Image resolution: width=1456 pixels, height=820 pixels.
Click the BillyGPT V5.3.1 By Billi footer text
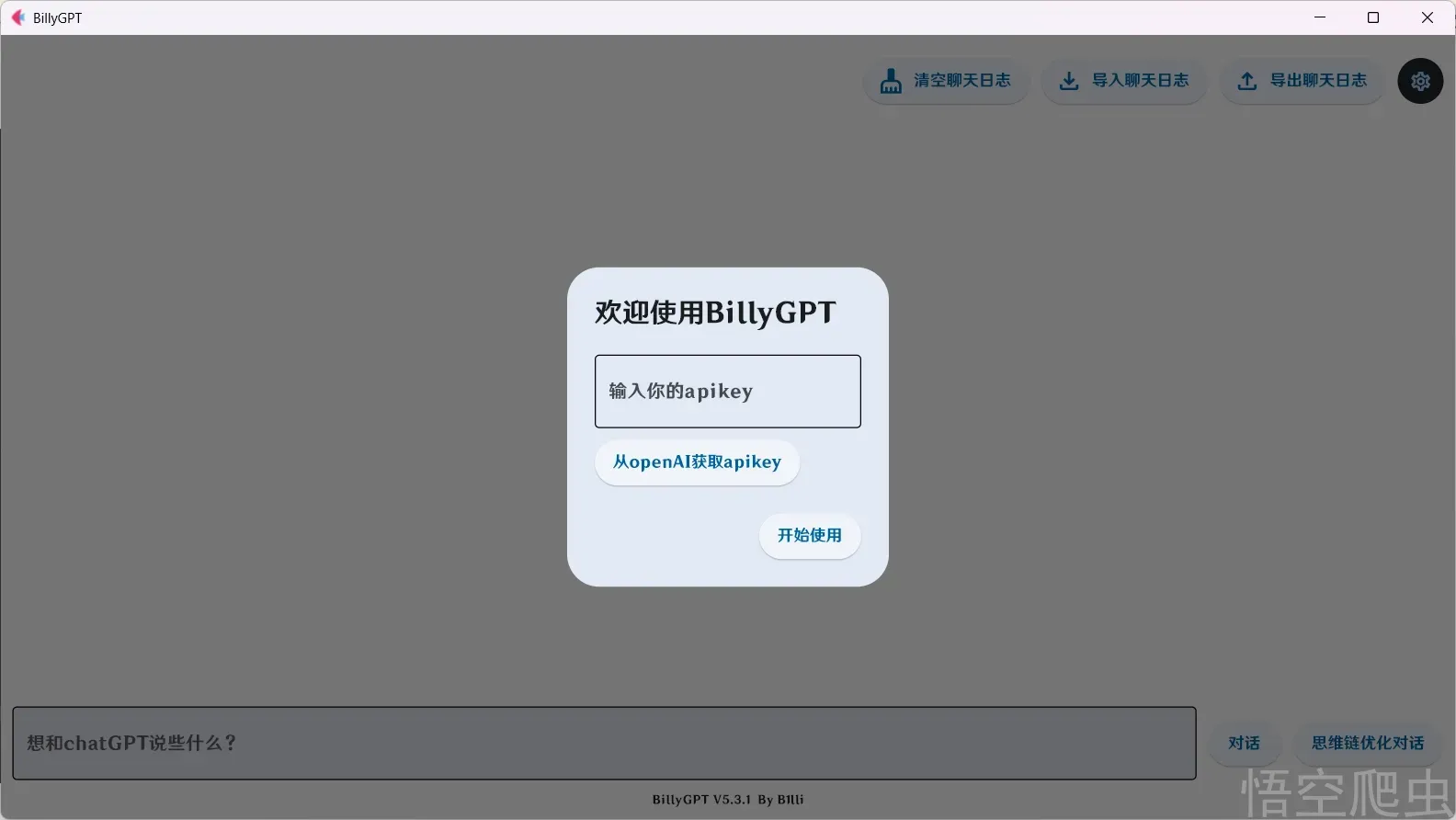click(728, 800)
